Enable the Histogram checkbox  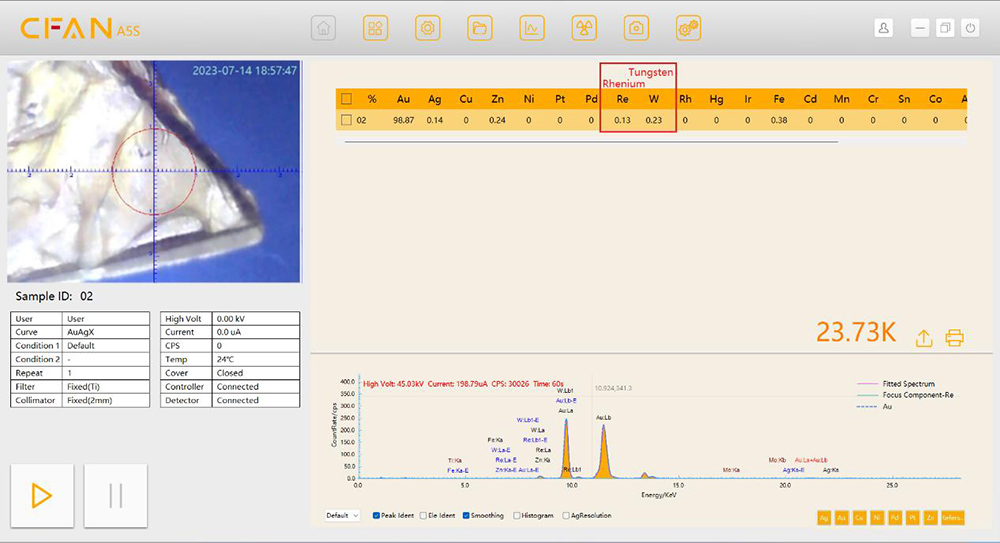click(x=517, y=516)
